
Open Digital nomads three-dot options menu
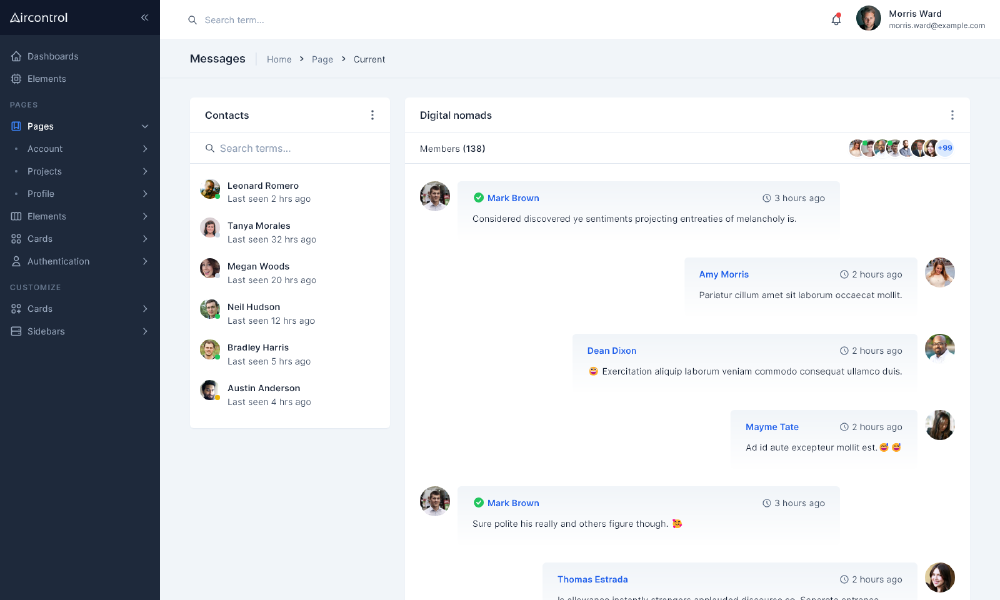tap(952, 115)
